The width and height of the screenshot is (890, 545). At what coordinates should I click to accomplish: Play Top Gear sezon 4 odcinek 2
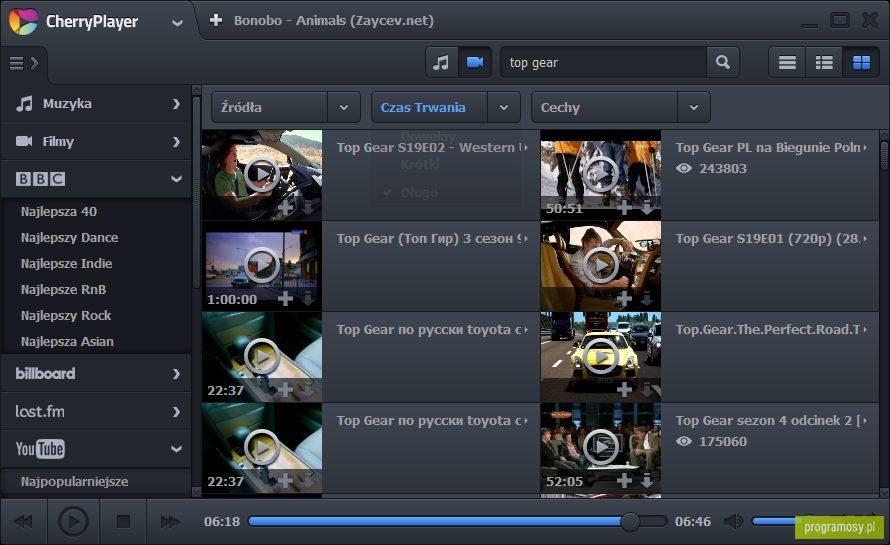click(601, 447)
